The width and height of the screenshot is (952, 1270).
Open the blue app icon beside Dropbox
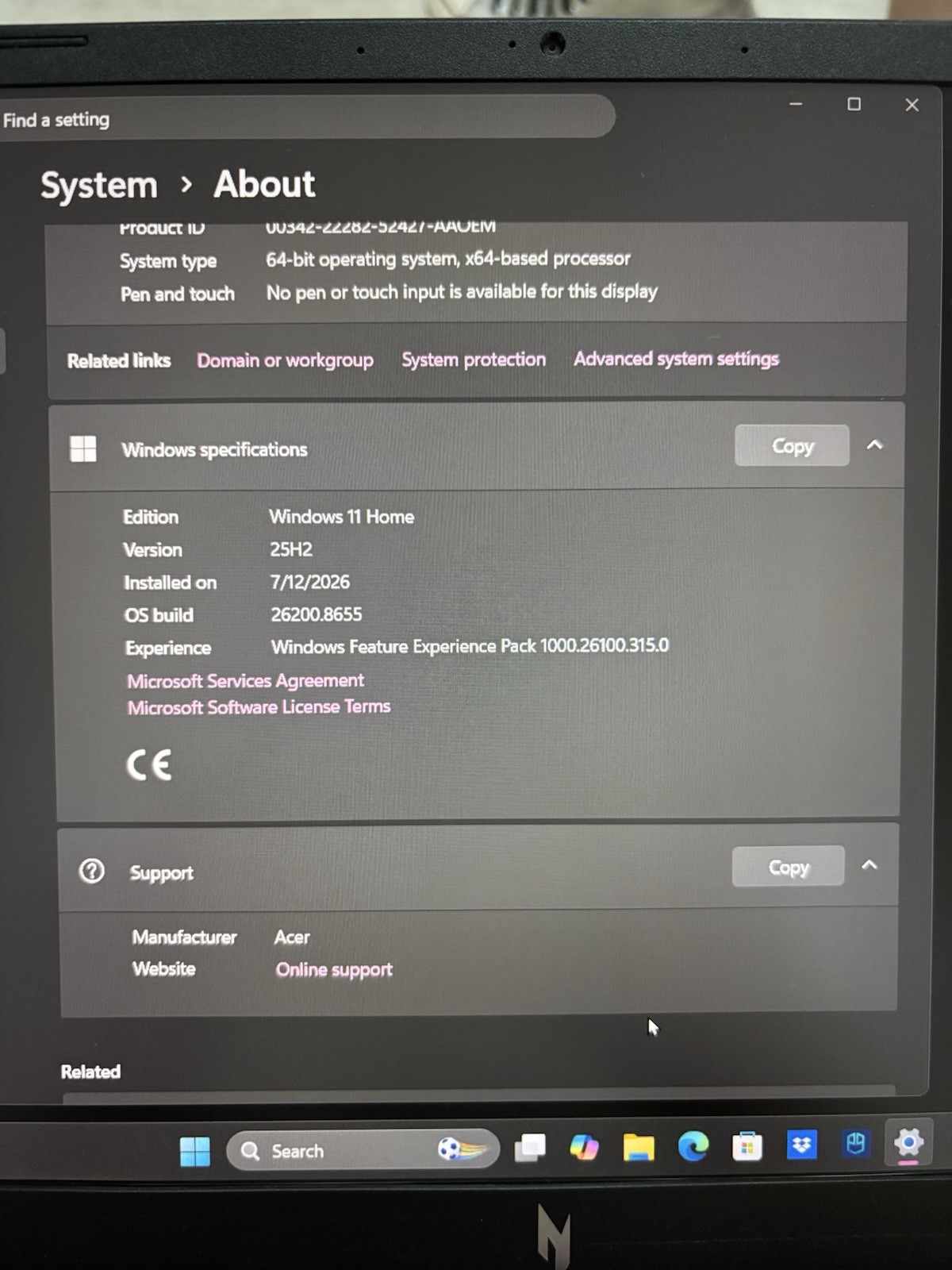[855, 1144]
